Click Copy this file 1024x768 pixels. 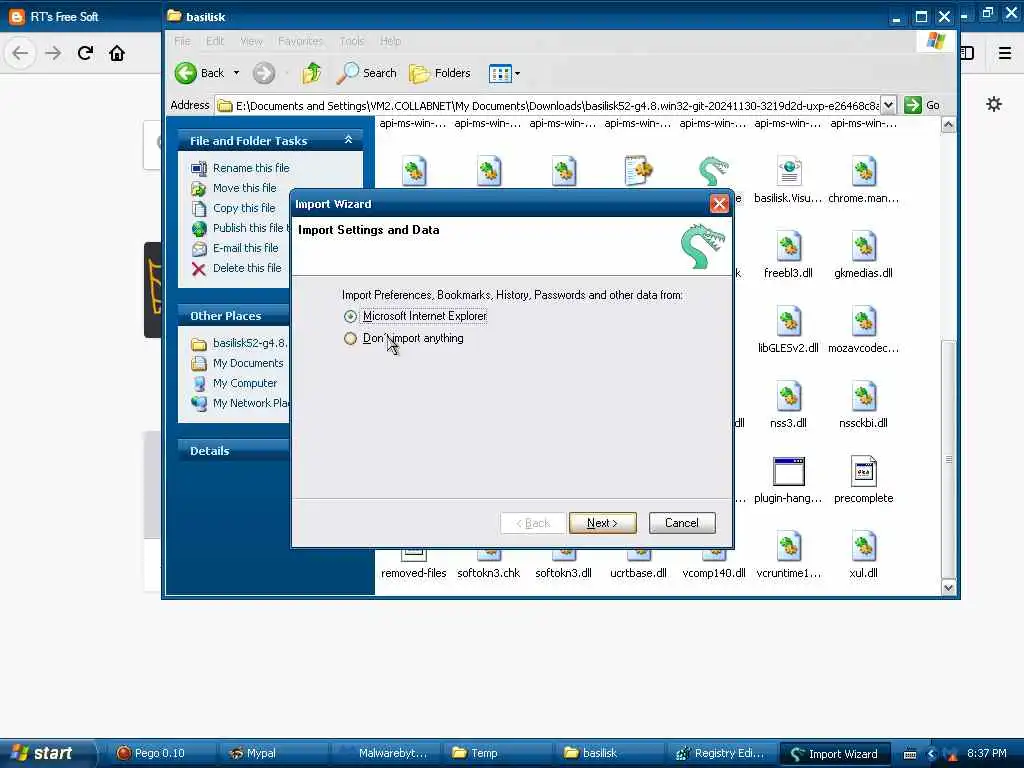244,208
